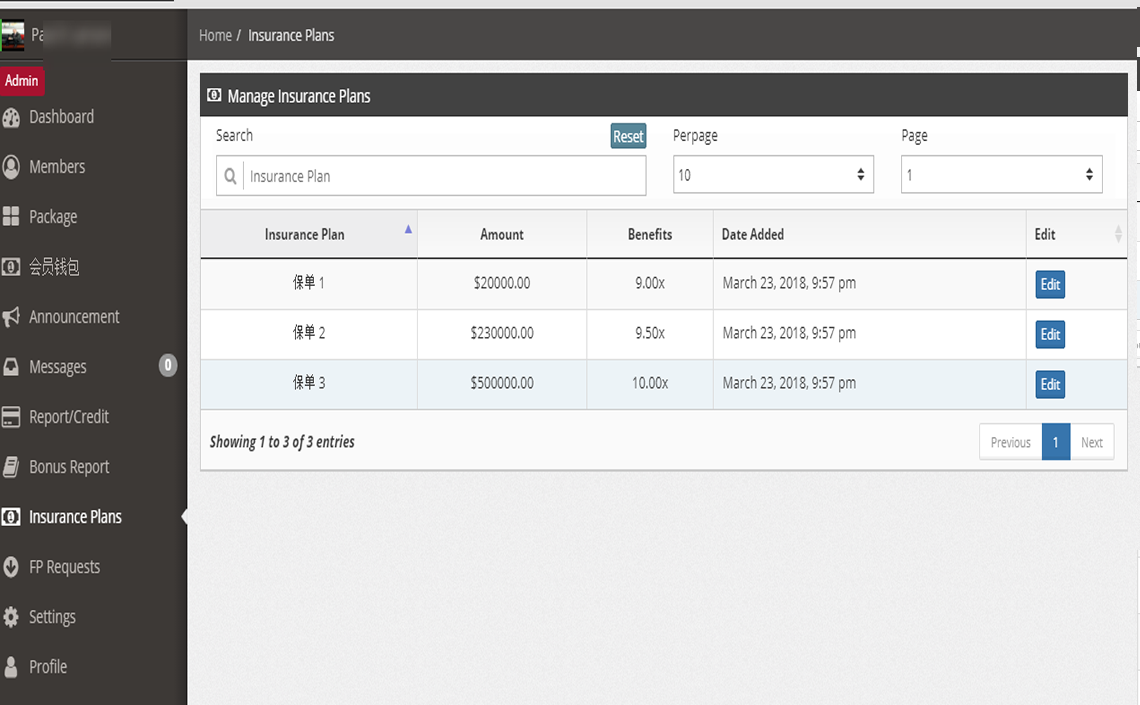Viewport: 1140px width, 705px height.
Task: Click the $20000.00 amount cell
Action: coord(502,283)
